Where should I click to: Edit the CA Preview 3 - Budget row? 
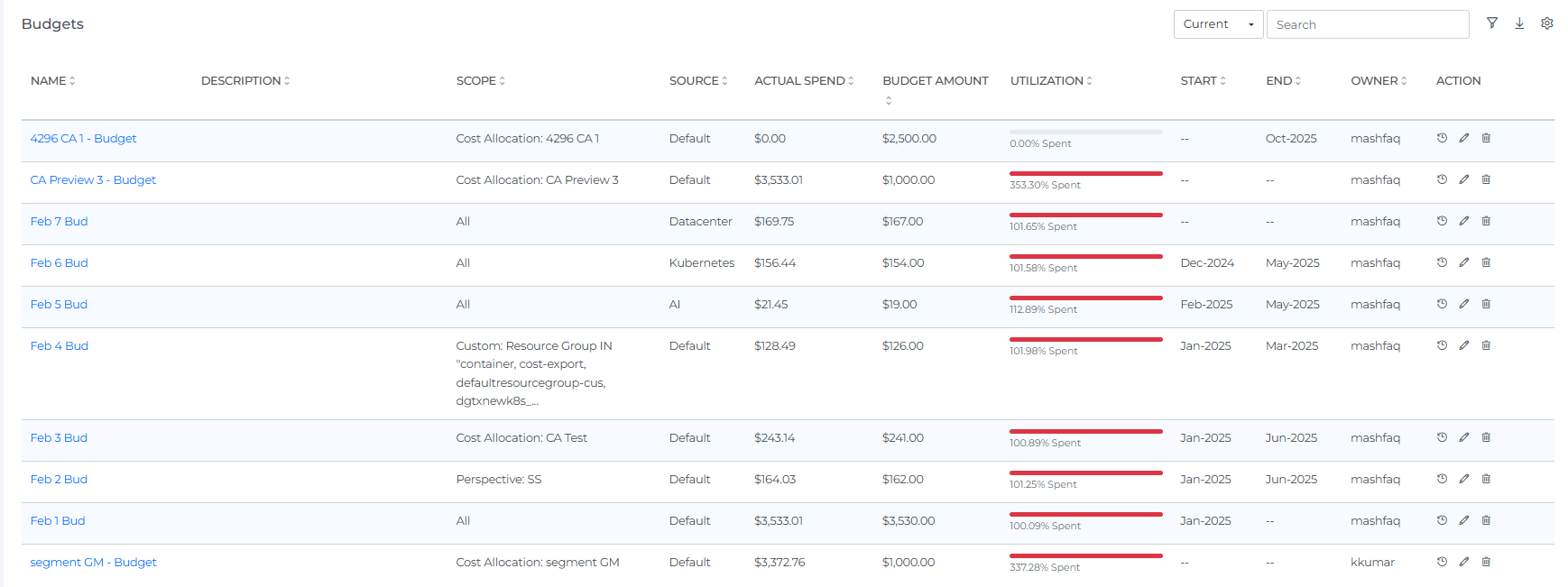coord(1464,179)
